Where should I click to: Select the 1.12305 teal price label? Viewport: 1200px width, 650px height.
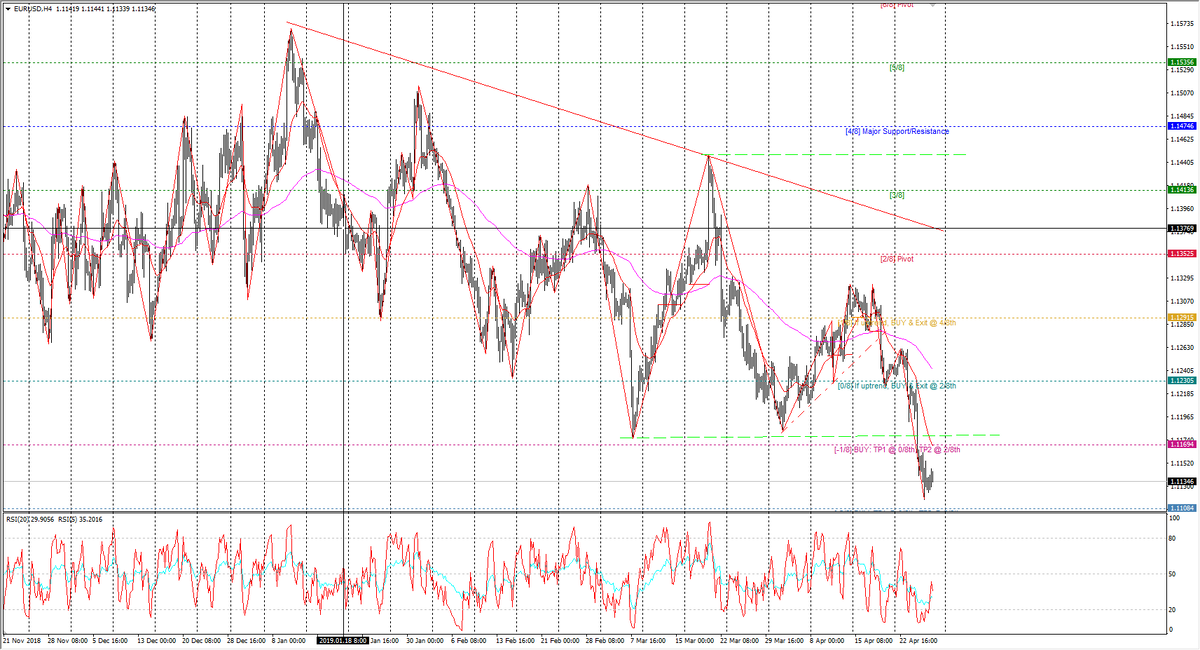[x=1181, y=380]
